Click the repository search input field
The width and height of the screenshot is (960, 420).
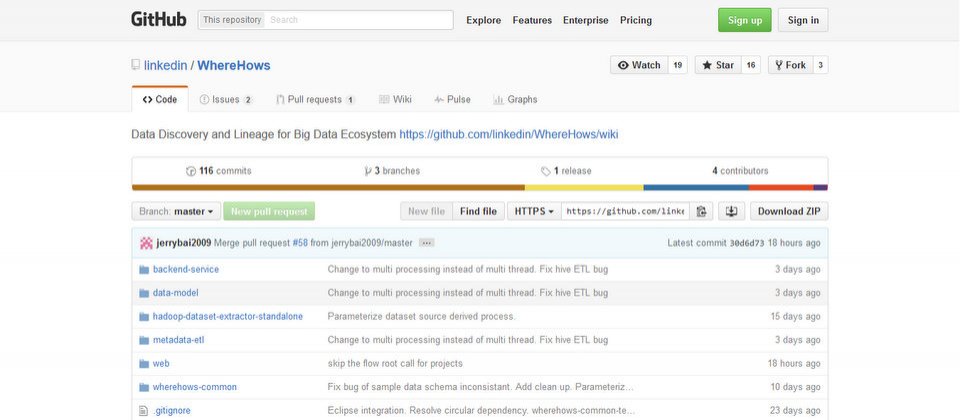(359, 20)
